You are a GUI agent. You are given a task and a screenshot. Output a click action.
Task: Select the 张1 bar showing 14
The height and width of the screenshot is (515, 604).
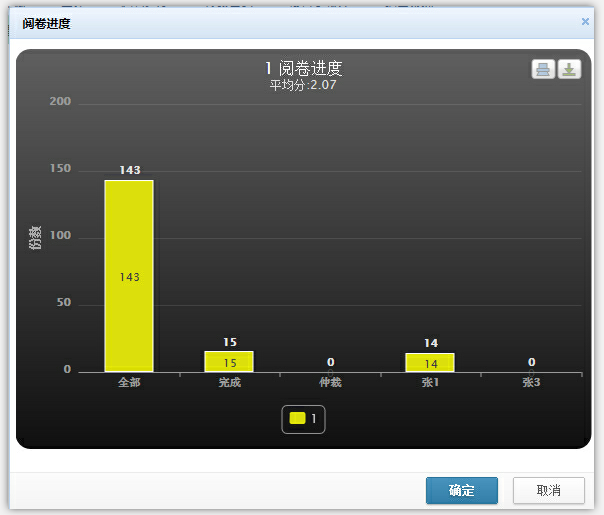pyautogui.click(x=430, y=362)
